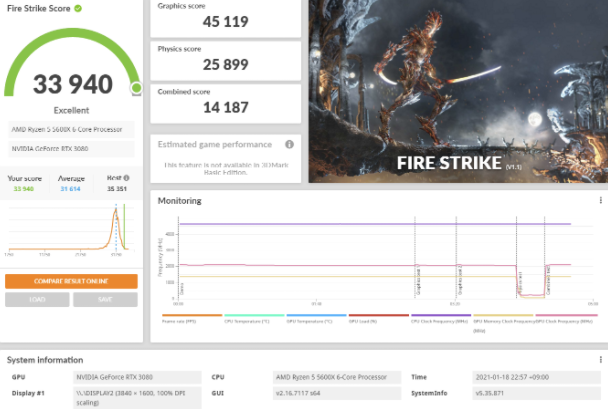
Task: Toggle the Frame rate (FPS) legend series
Action: (179, 321)
